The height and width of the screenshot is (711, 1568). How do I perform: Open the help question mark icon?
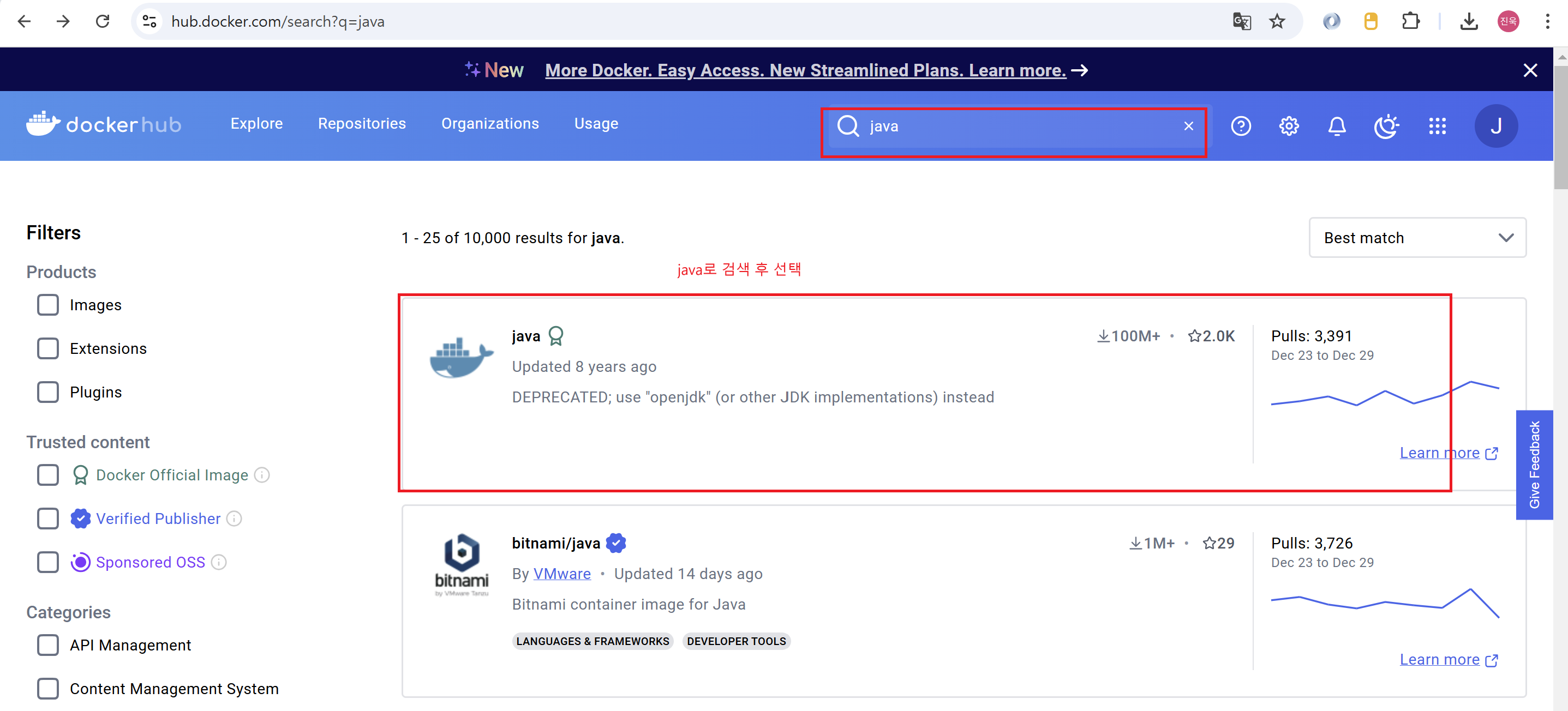coord(1241,126)
